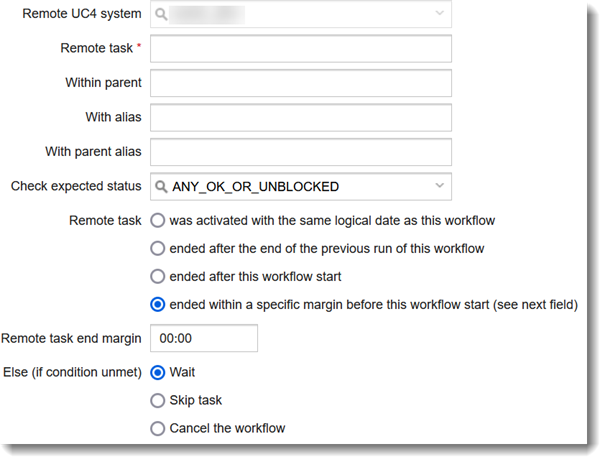Click the 'Remote task end margin' label
This screenshot has height=457, width=600.
click(71, 338)
